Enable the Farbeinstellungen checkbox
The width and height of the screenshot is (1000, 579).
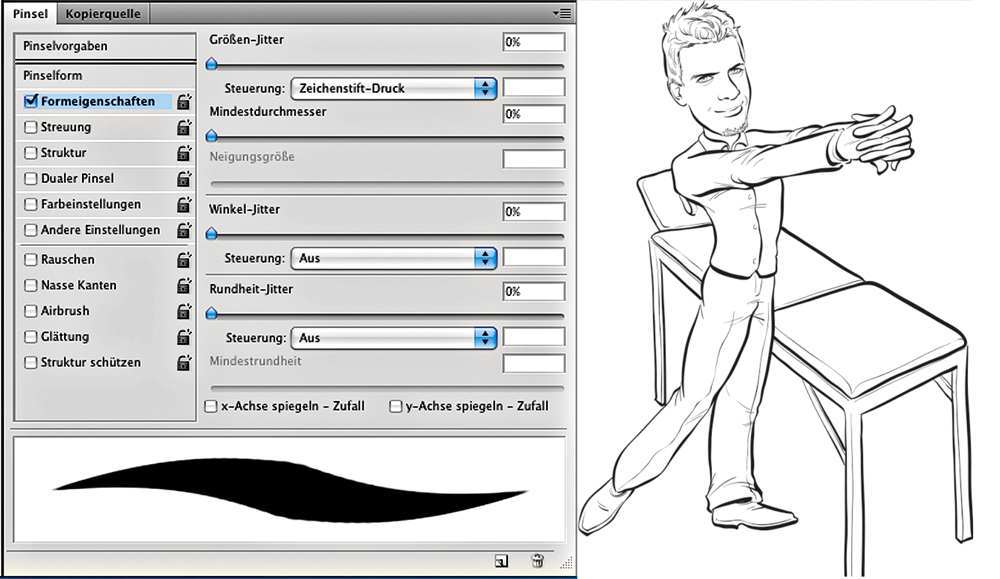pyautogui.click(x=31, y=204)
